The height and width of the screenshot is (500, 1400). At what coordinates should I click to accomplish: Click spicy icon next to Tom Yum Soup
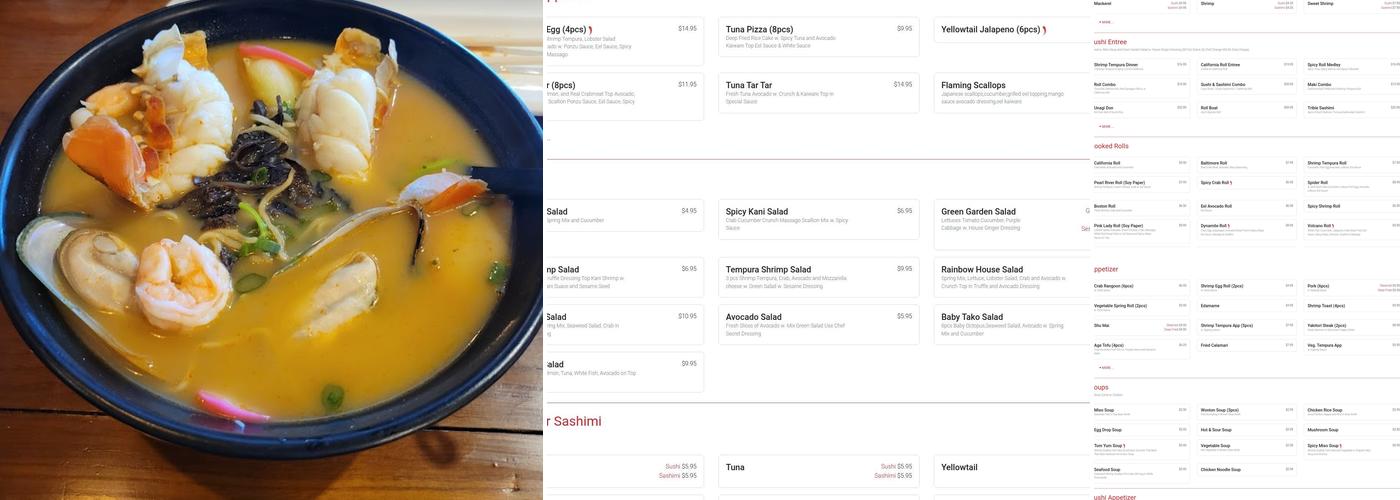(1125, 446)
